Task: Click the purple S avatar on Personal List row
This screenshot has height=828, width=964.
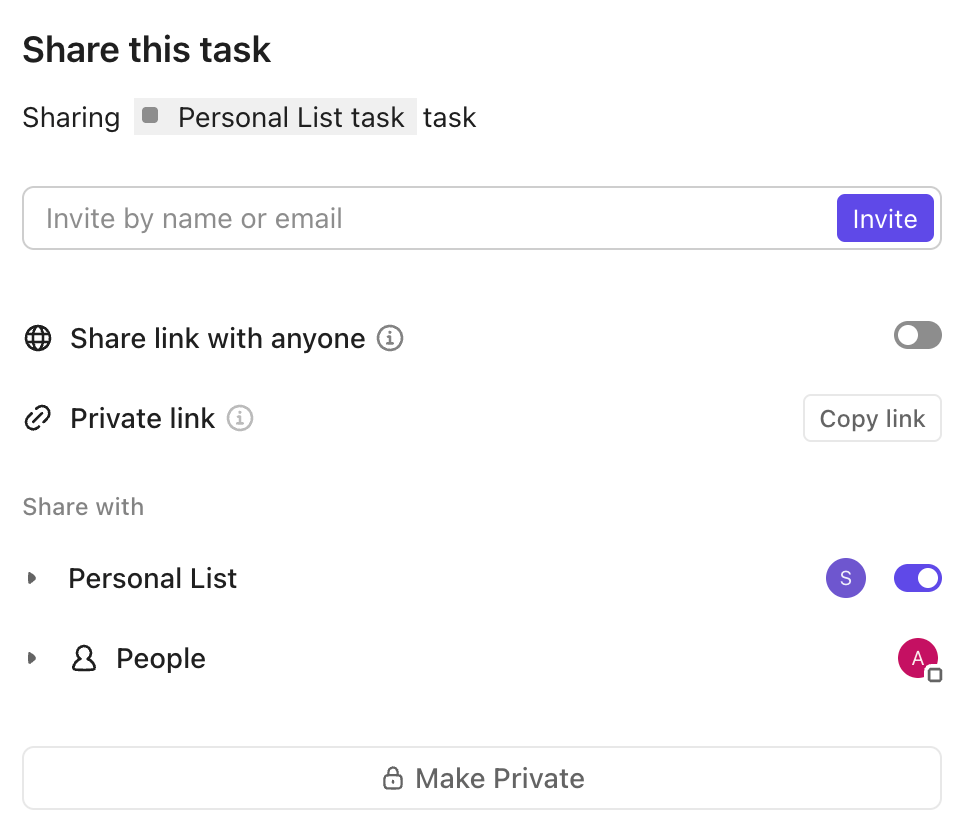Action: pos(846,578)
